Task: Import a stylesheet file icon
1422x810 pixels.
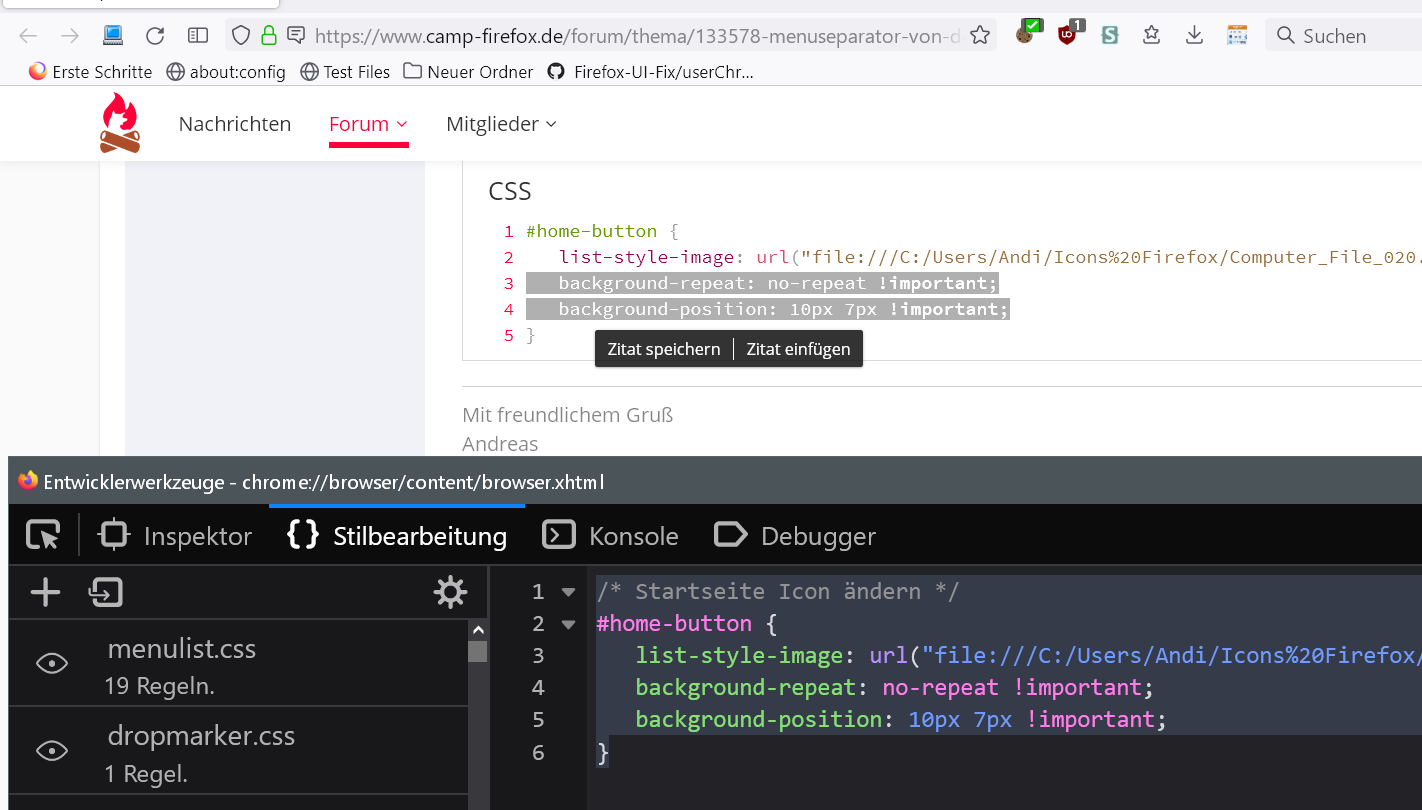Action: [105, 592]
